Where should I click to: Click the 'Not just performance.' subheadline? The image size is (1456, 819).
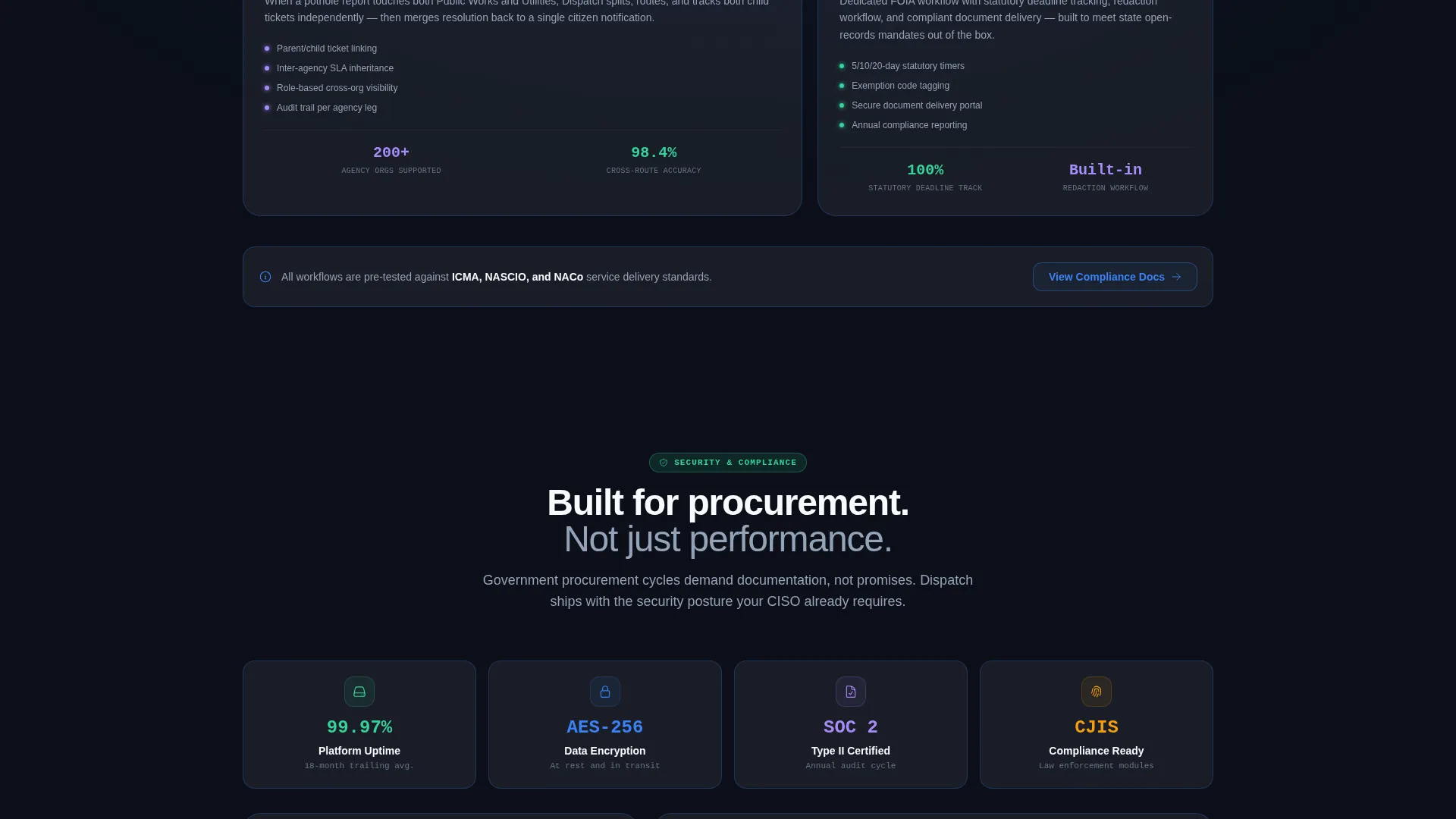point(728,539)
